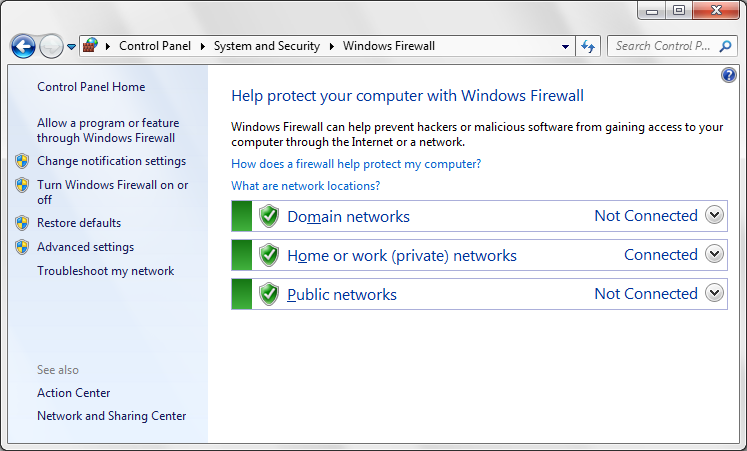Viewport: 747px width, 451px height.
Task: Open Help via blue question mark icon
Action: pos(728,75)
